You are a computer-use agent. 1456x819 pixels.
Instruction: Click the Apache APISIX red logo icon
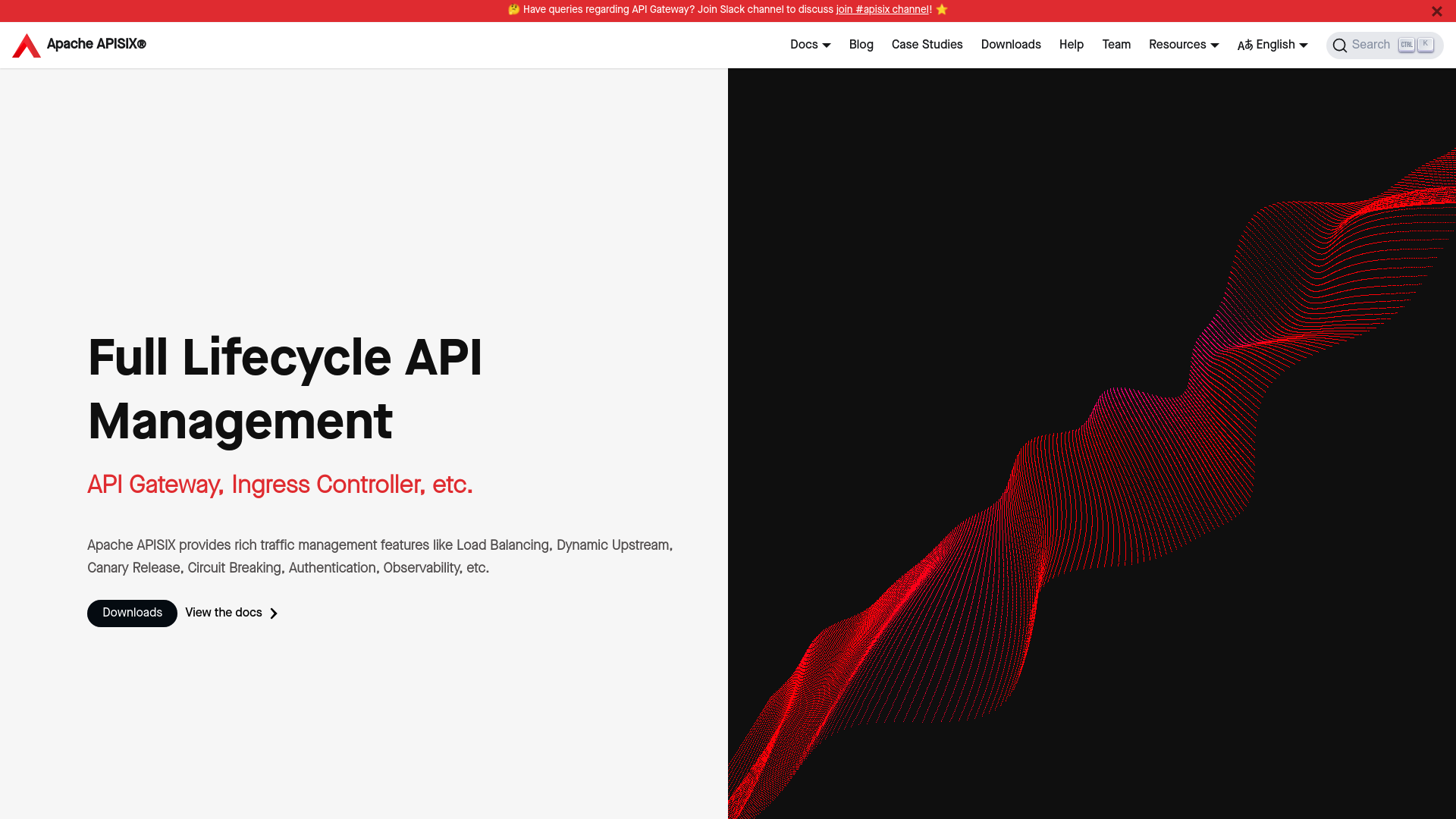point(27,45)
